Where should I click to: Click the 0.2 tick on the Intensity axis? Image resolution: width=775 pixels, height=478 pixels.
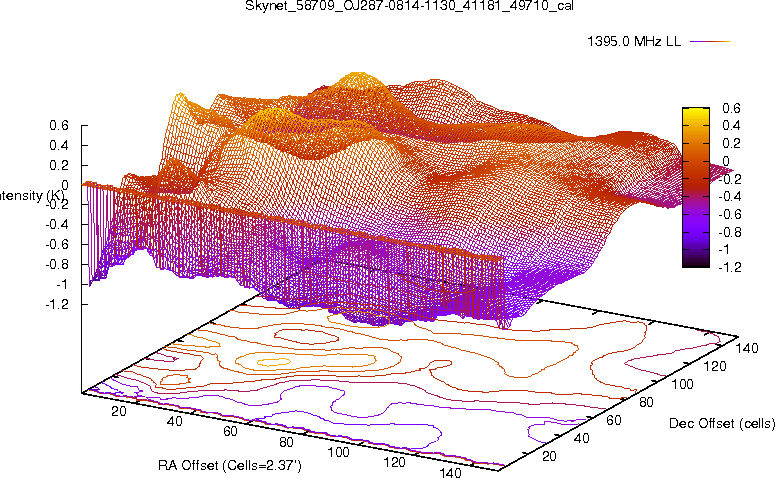tap(59, 165)
